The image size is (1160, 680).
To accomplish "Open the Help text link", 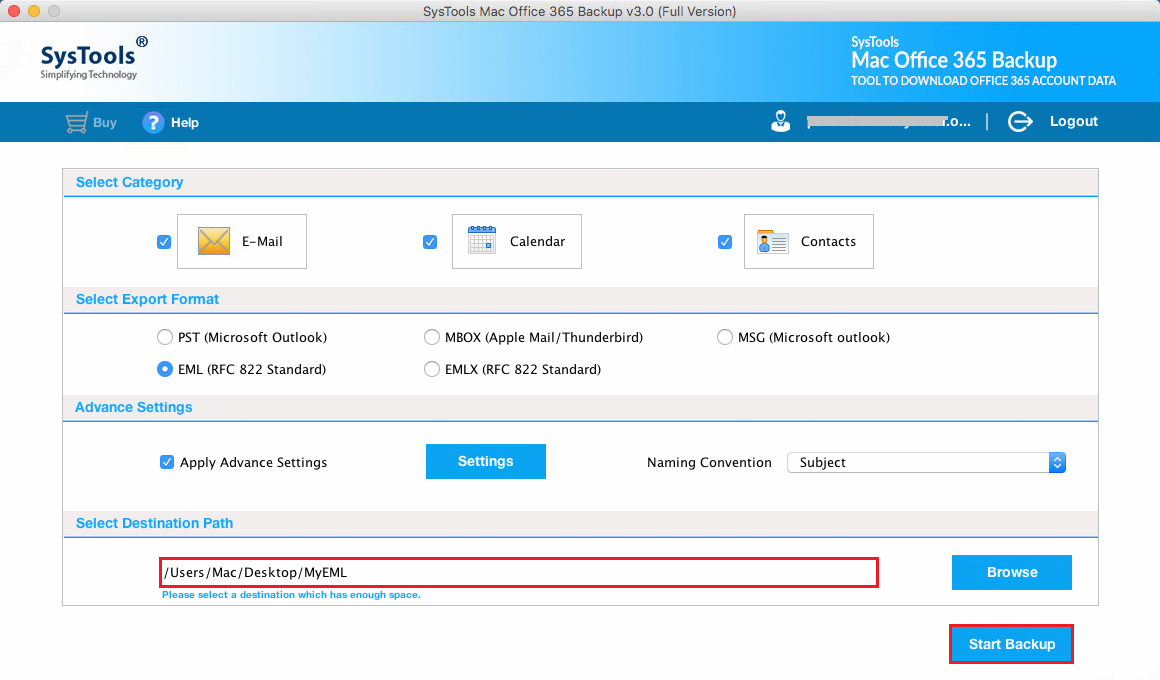I will (x=185, y=123).
